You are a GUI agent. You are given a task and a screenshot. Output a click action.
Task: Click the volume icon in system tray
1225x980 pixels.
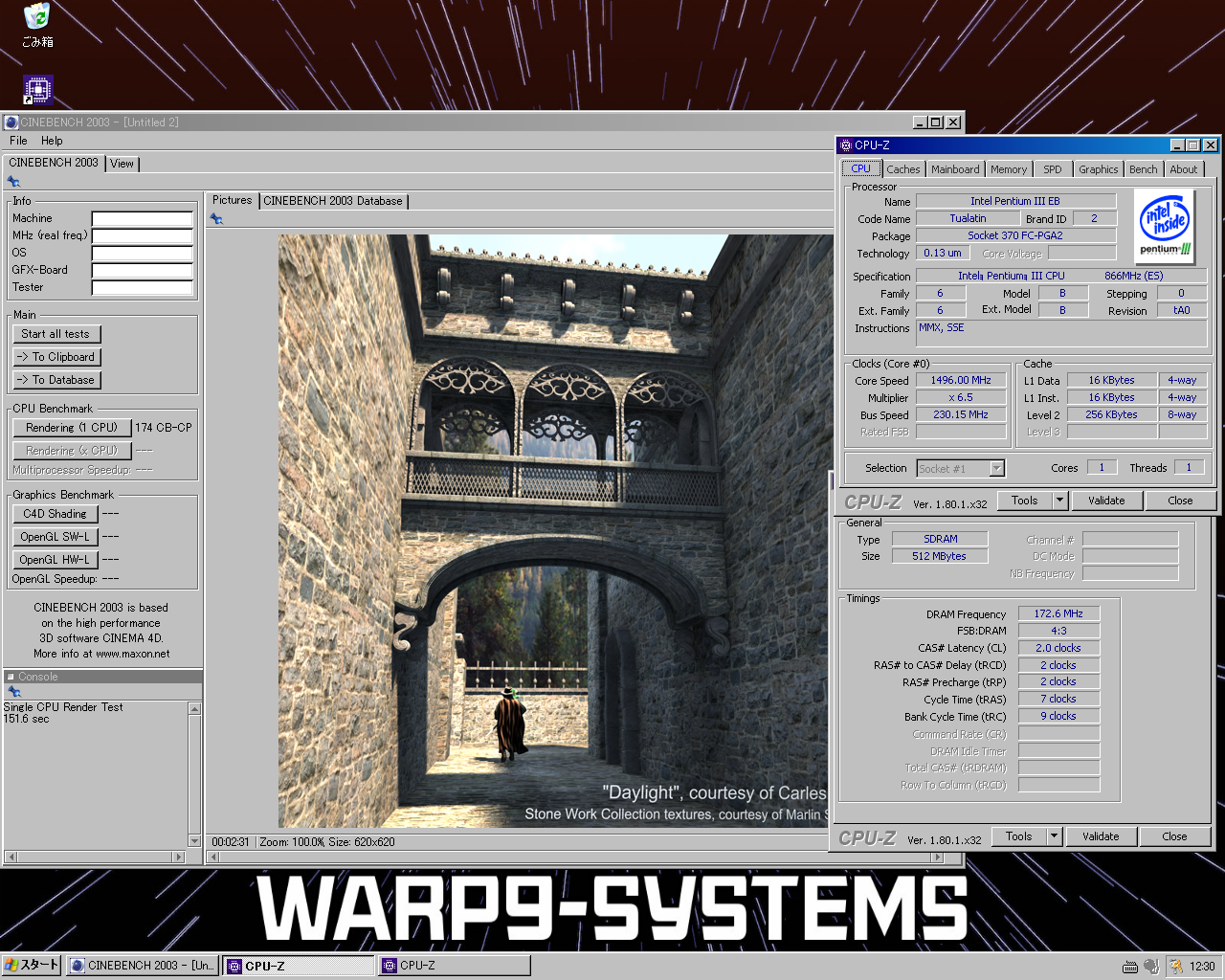[1150, 967]
